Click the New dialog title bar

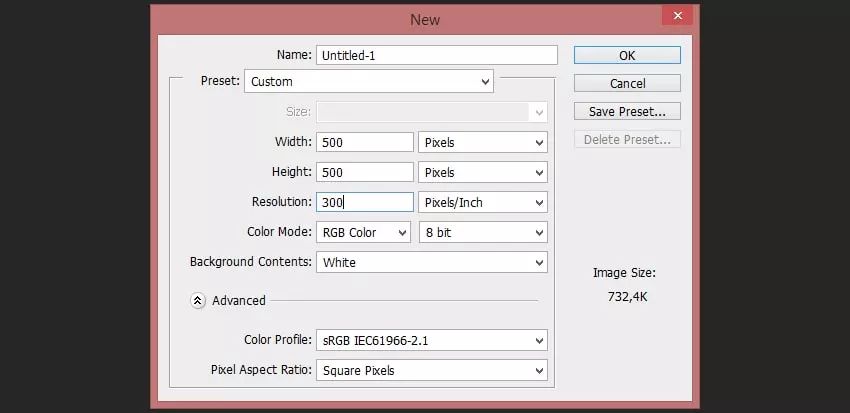click(x=424, y=20)
